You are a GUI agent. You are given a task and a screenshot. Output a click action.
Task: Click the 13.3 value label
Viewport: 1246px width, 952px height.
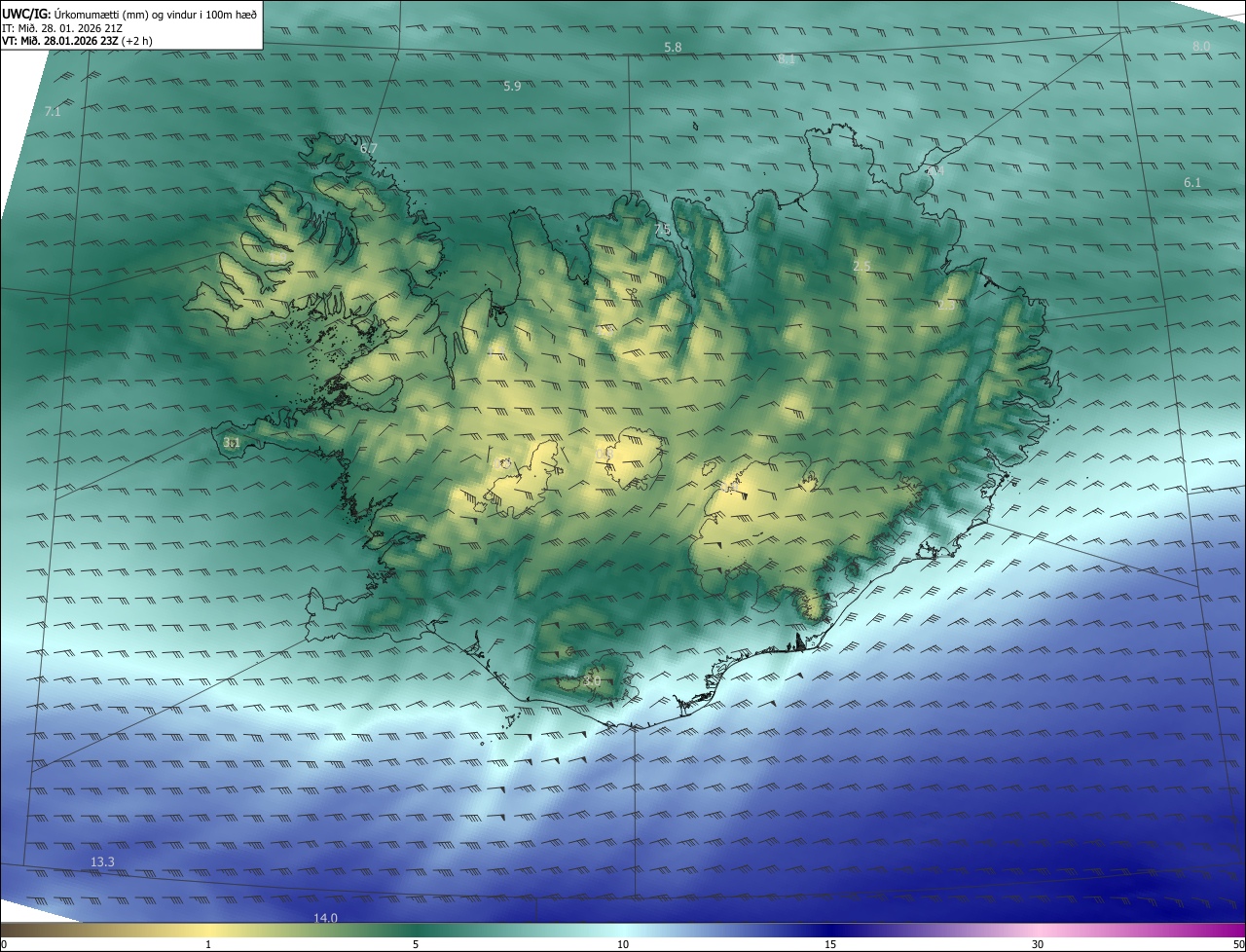point(102,862)
